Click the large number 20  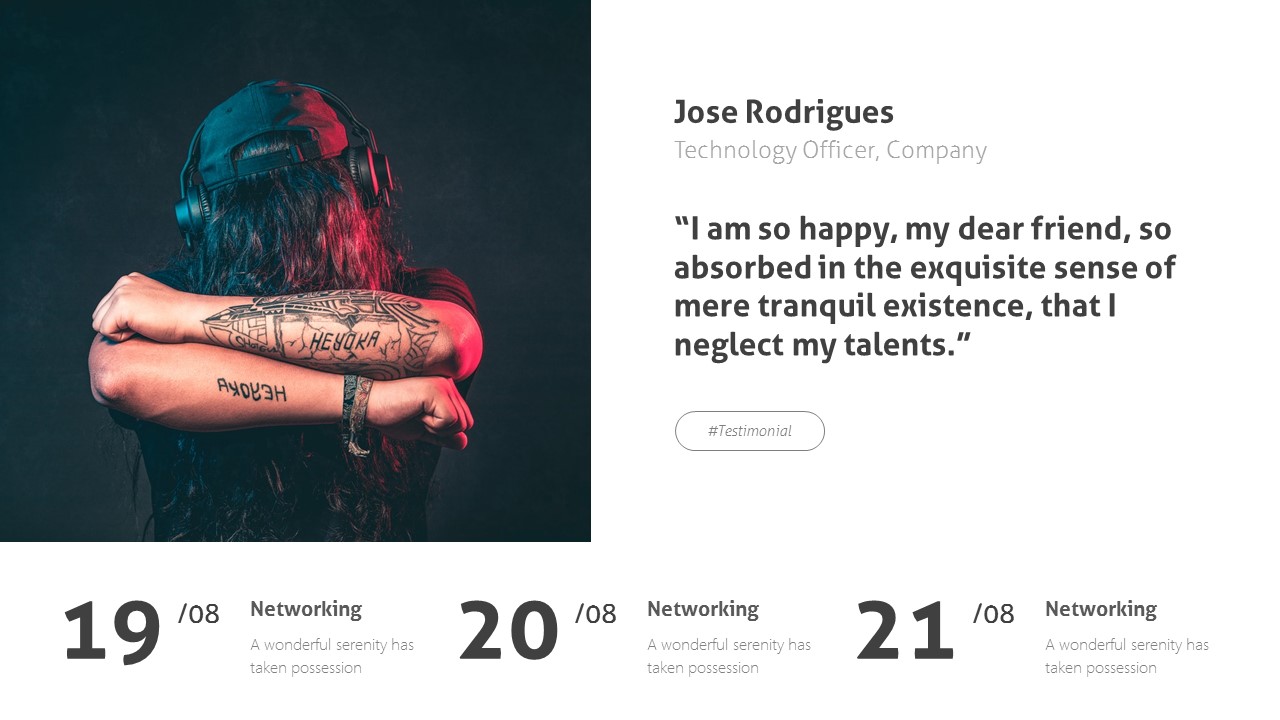pos(508,632)
